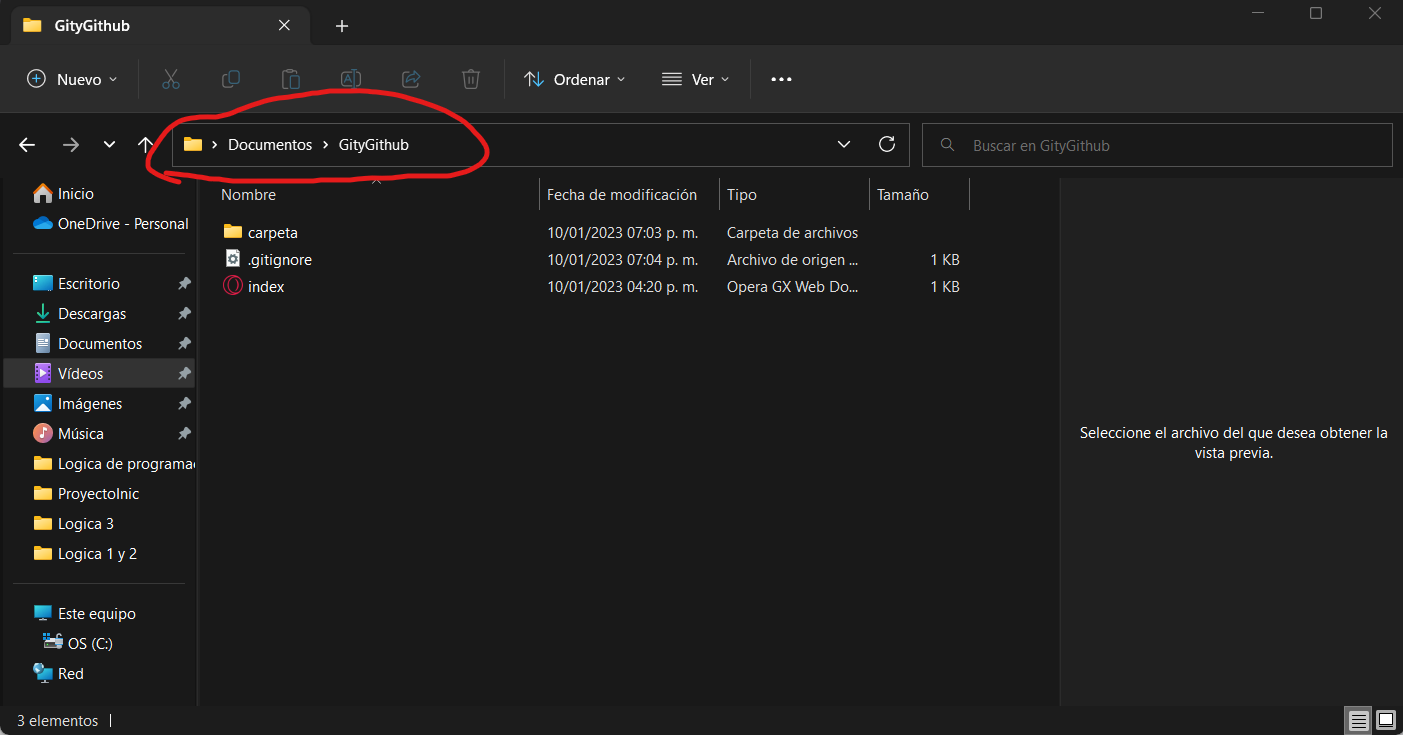
Task: Click 'Opera GX Web Do...' type cell
Action: pyautogui.click(x=792, y=287)
